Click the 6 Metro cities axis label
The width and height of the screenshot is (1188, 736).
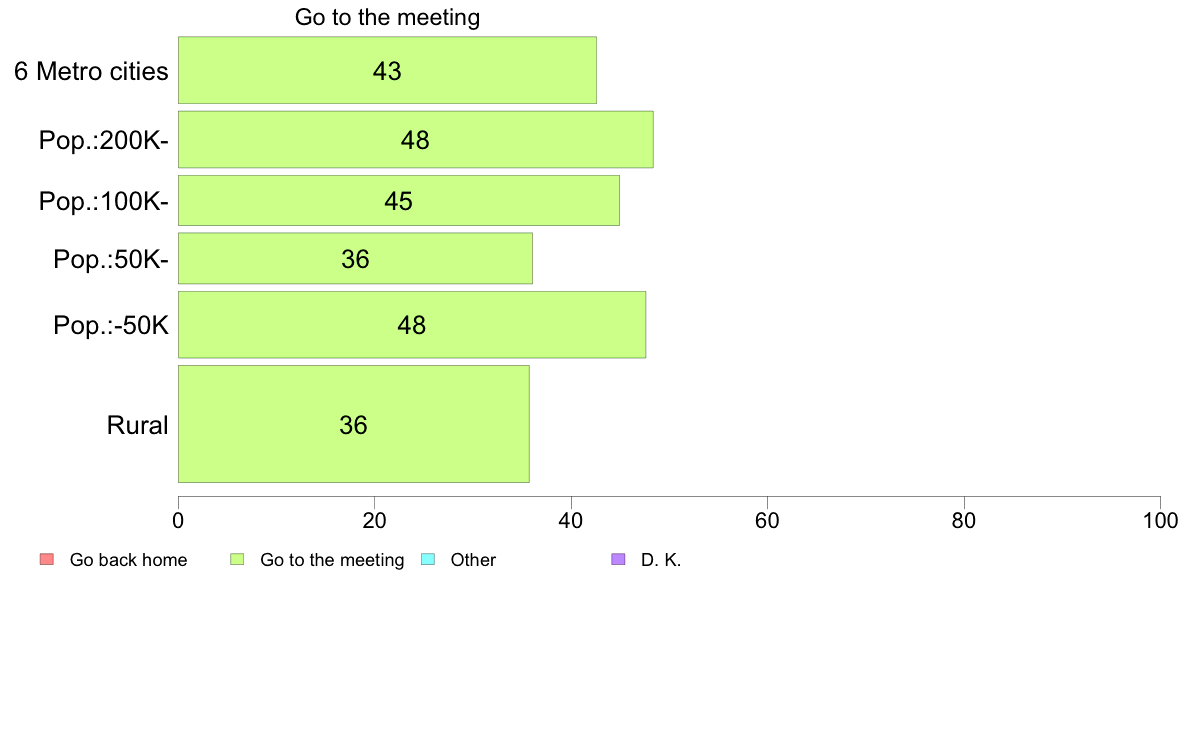coord(91,71)
